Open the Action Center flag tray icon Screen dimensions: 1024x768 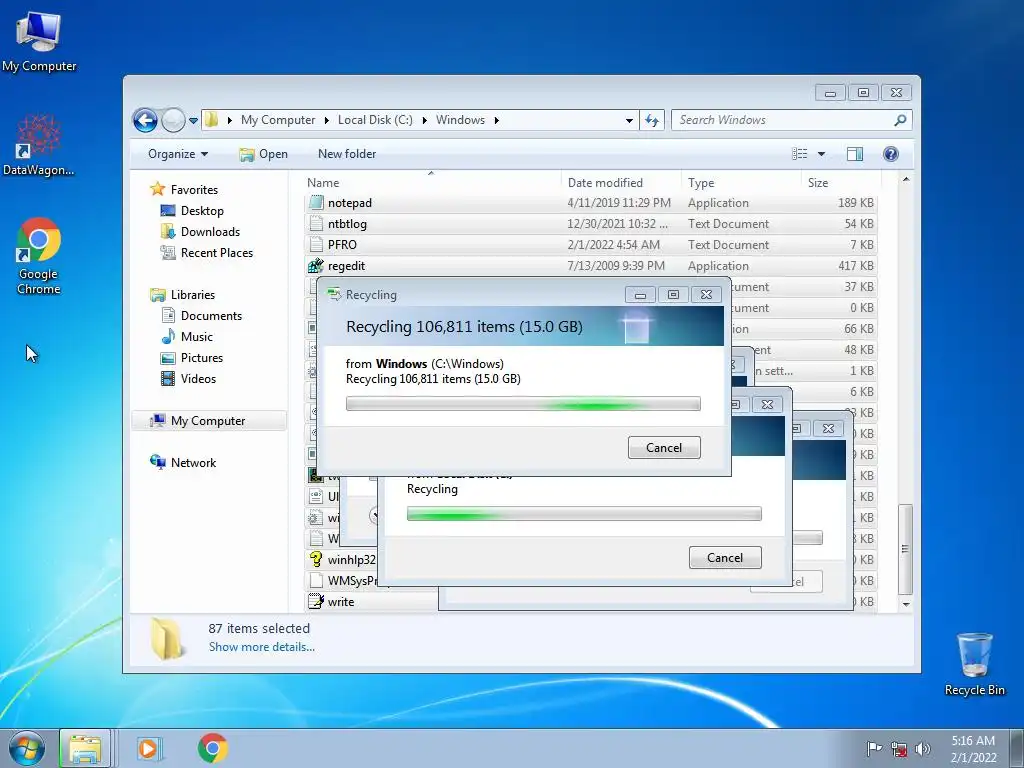point(874,748)
